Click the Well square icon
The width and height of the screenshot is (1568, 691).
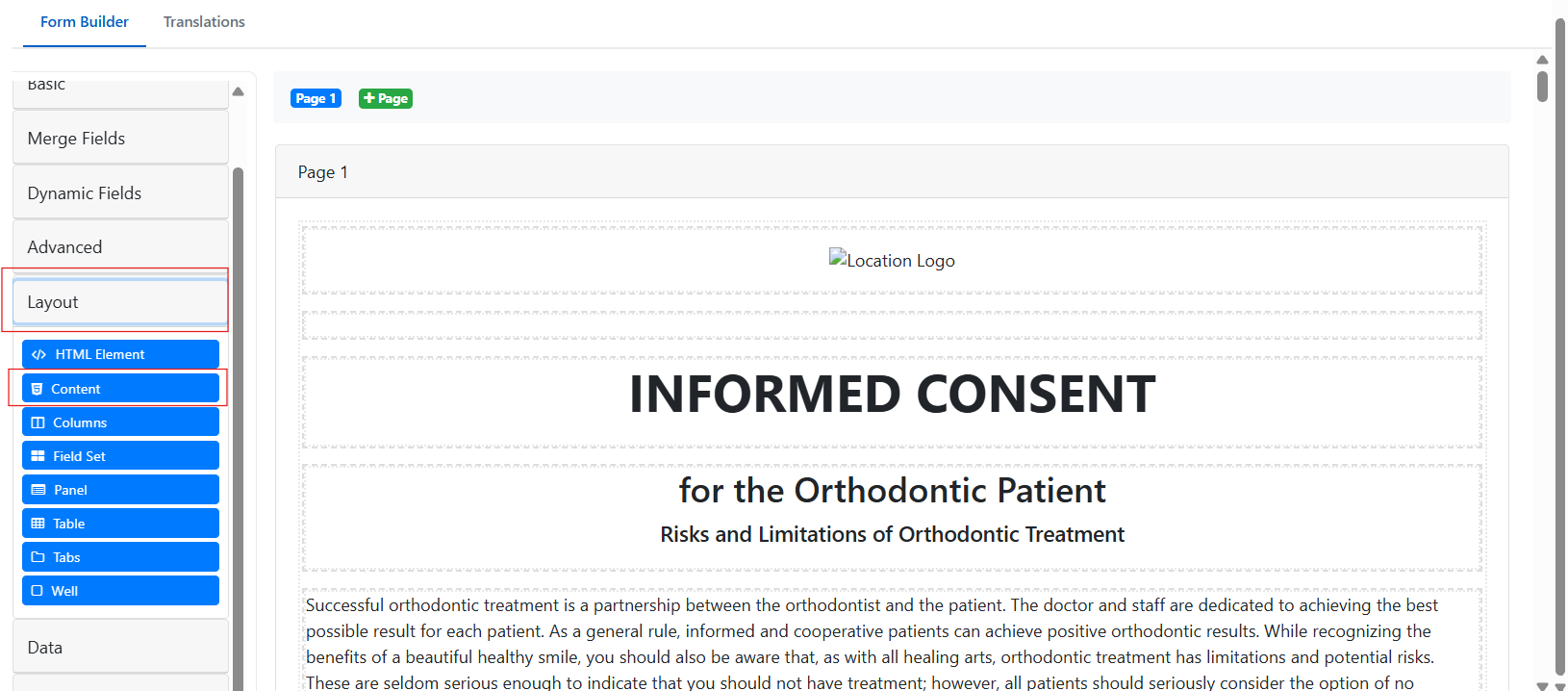pos(37,591)
